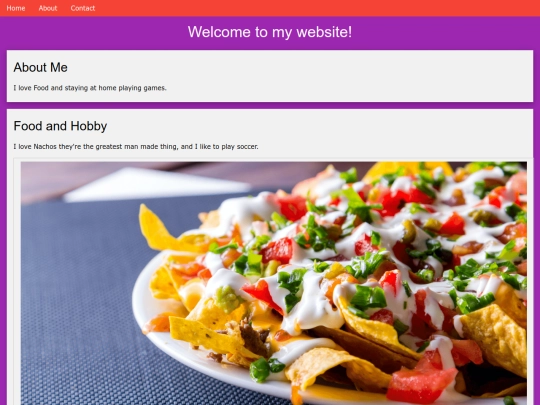This screenshot has width=540, height=405.
Task: Click the white napkin in the photo
Action: [155, 184]
